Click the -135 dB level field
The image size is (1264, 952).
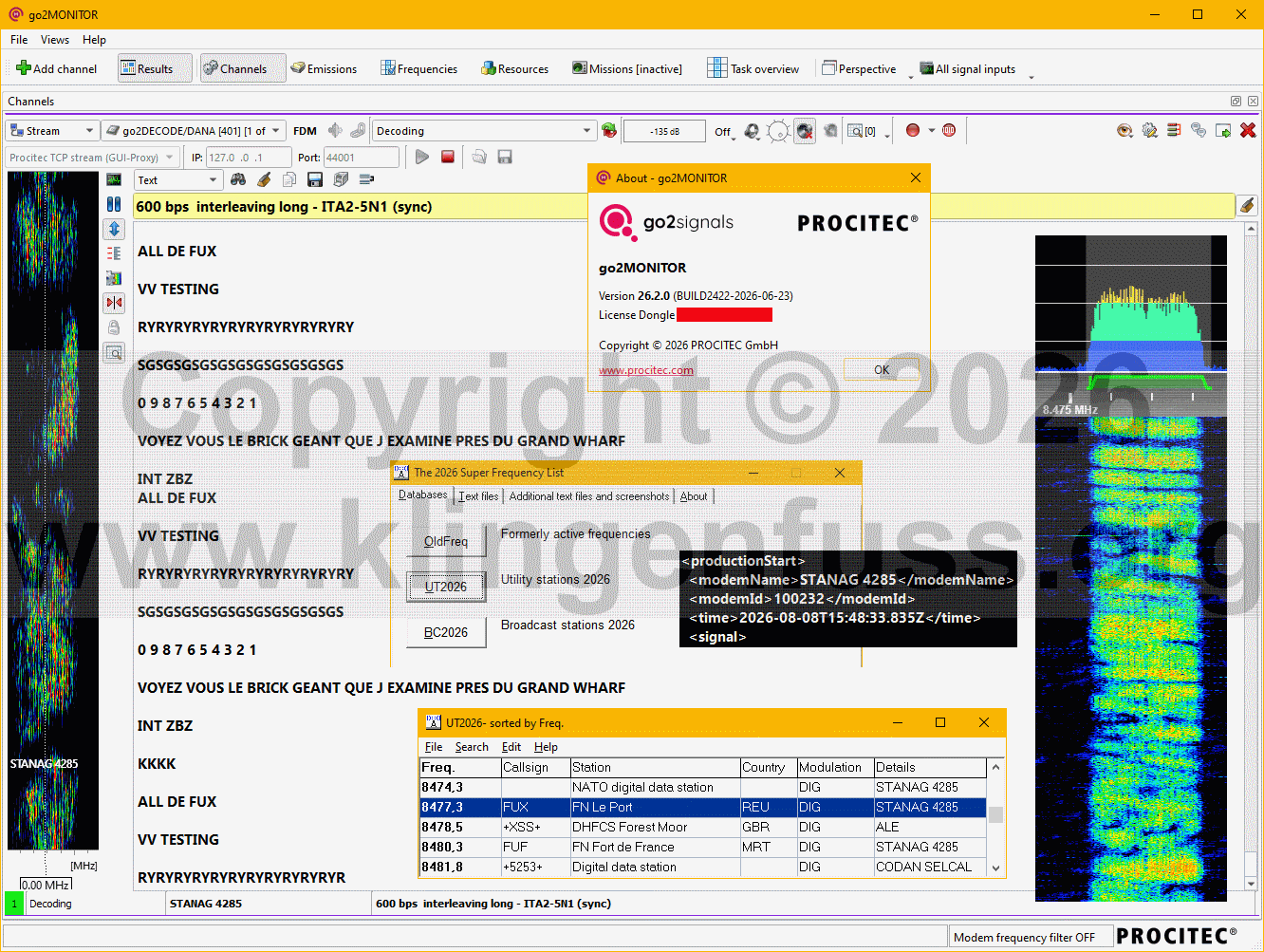click(x=664, y=131)
